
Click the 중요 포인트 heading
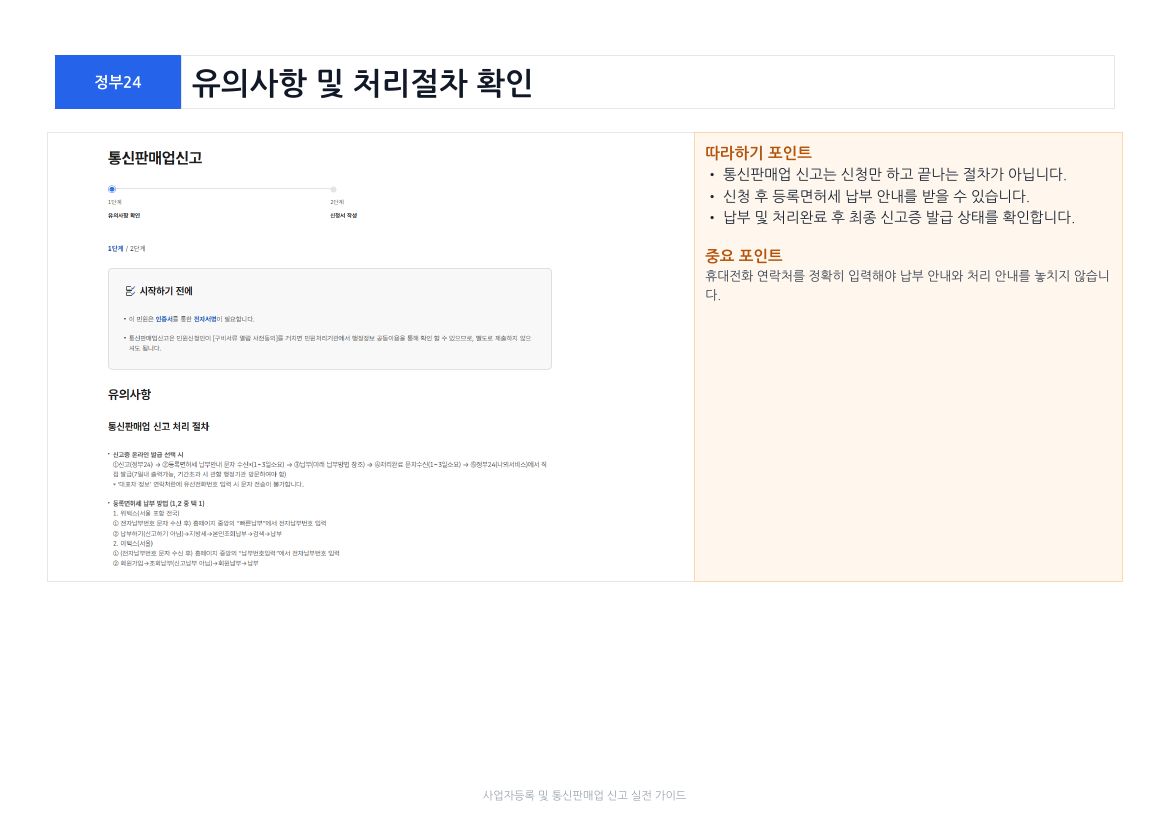(x=743, y=256)
